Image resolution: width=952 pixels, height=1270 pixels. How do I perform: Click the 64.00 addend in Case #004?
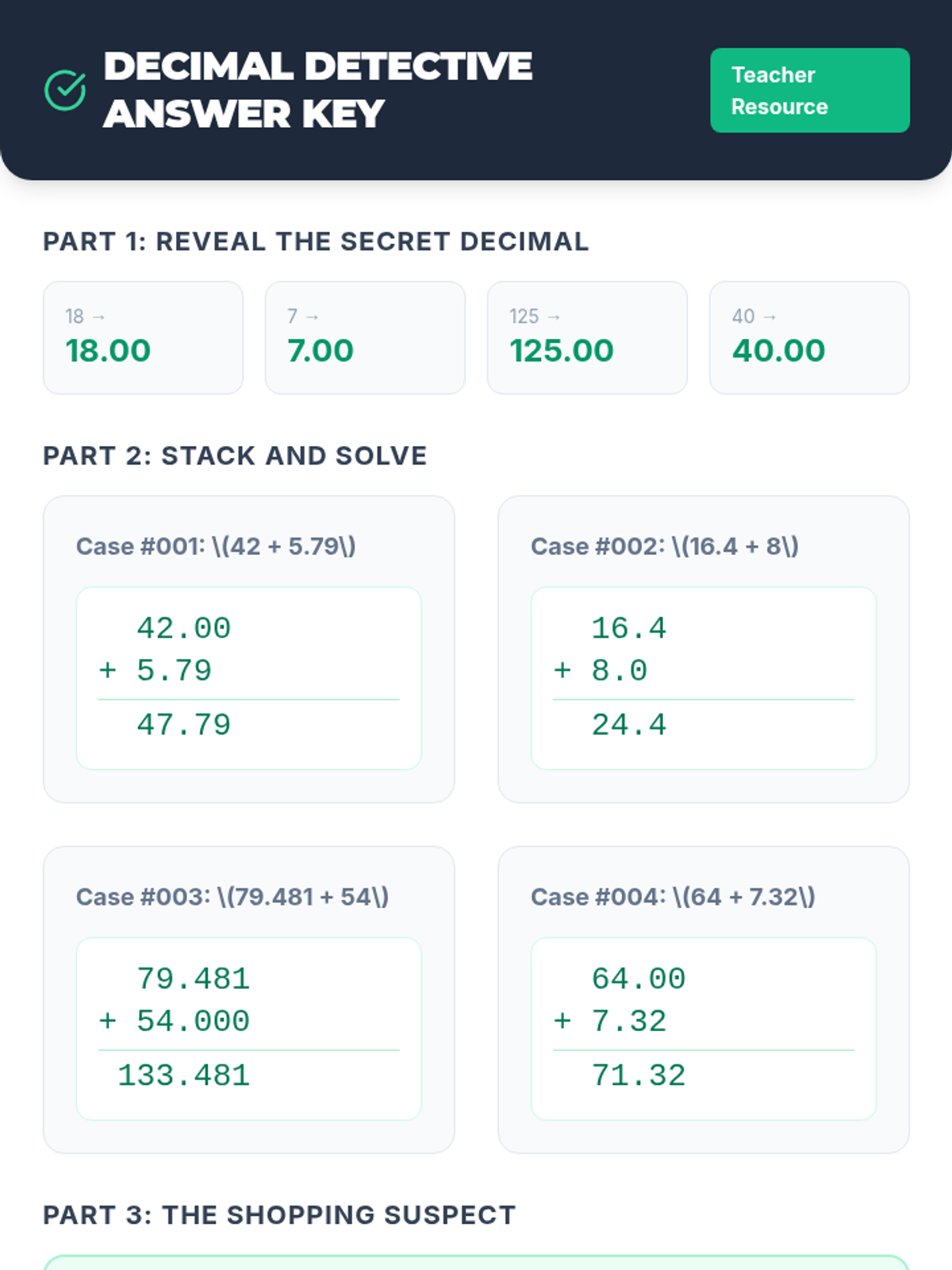point(639,979)
